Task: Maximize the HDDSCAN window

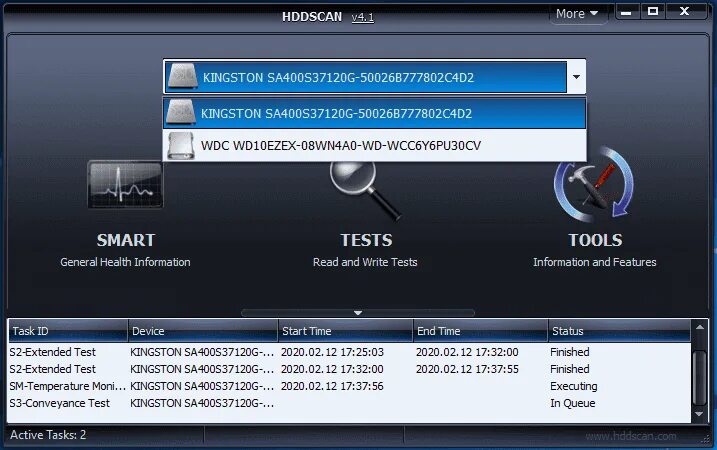Action: [x=653, y=11]
